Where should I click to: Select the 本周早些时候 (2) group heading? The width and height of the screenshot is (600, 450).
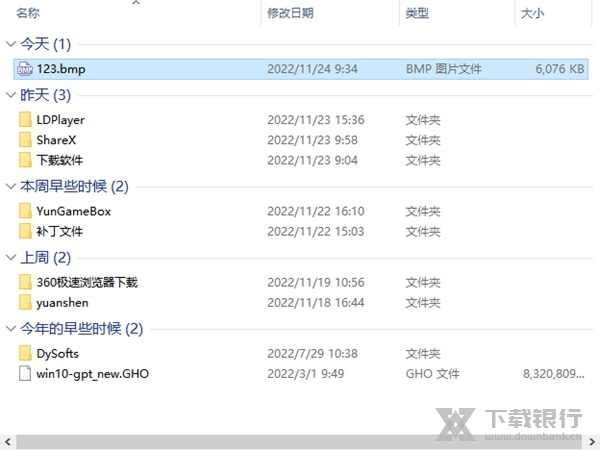pyautogui.click(x=74, y=186)
